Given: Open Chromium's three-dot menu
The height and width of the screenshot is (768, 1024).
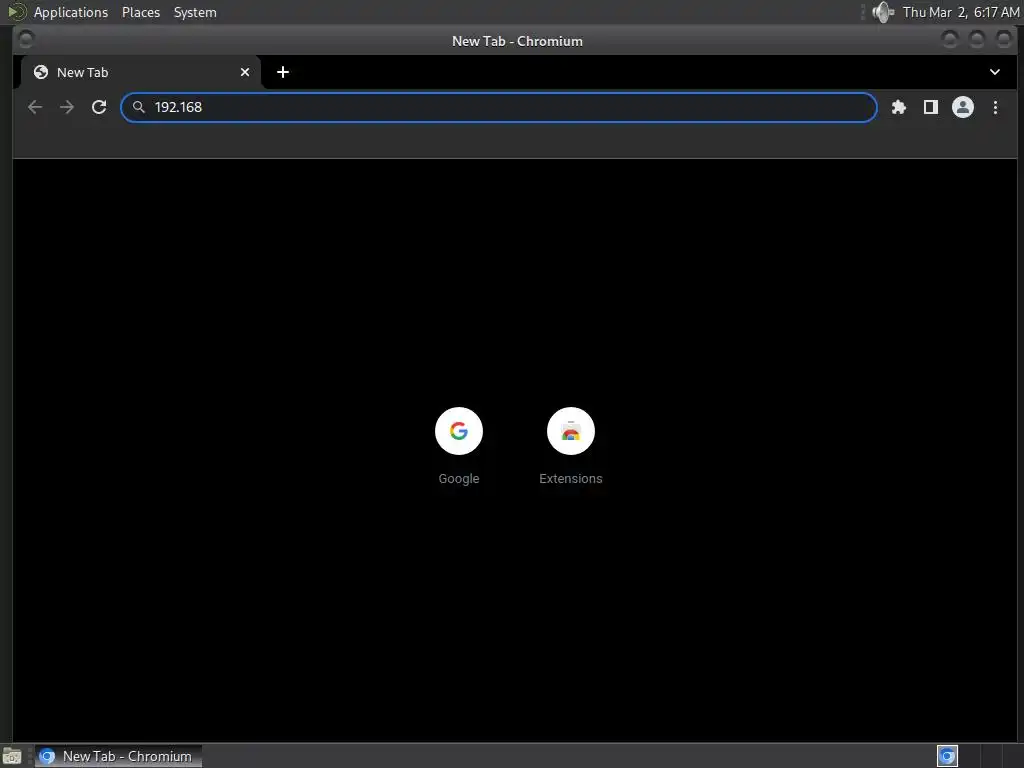Looking at the screenshot, I should 995,107.
